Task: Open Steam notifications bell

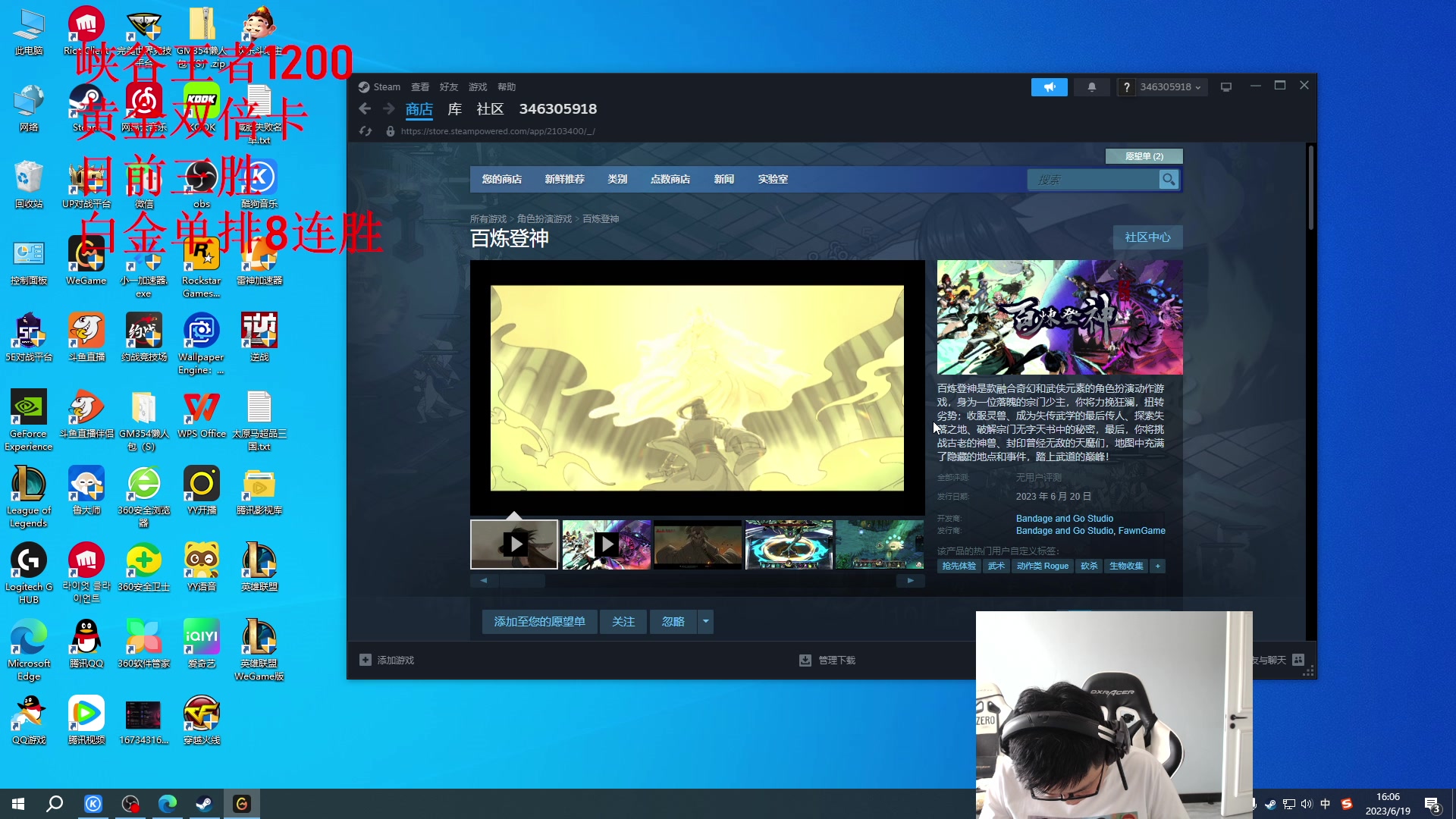Action: 1091,87
